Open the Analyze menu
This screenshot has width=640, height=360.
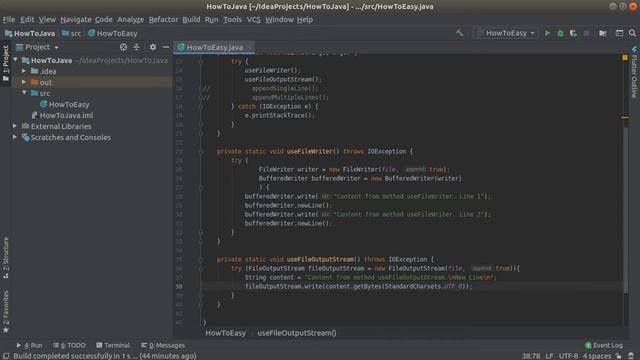131,19
